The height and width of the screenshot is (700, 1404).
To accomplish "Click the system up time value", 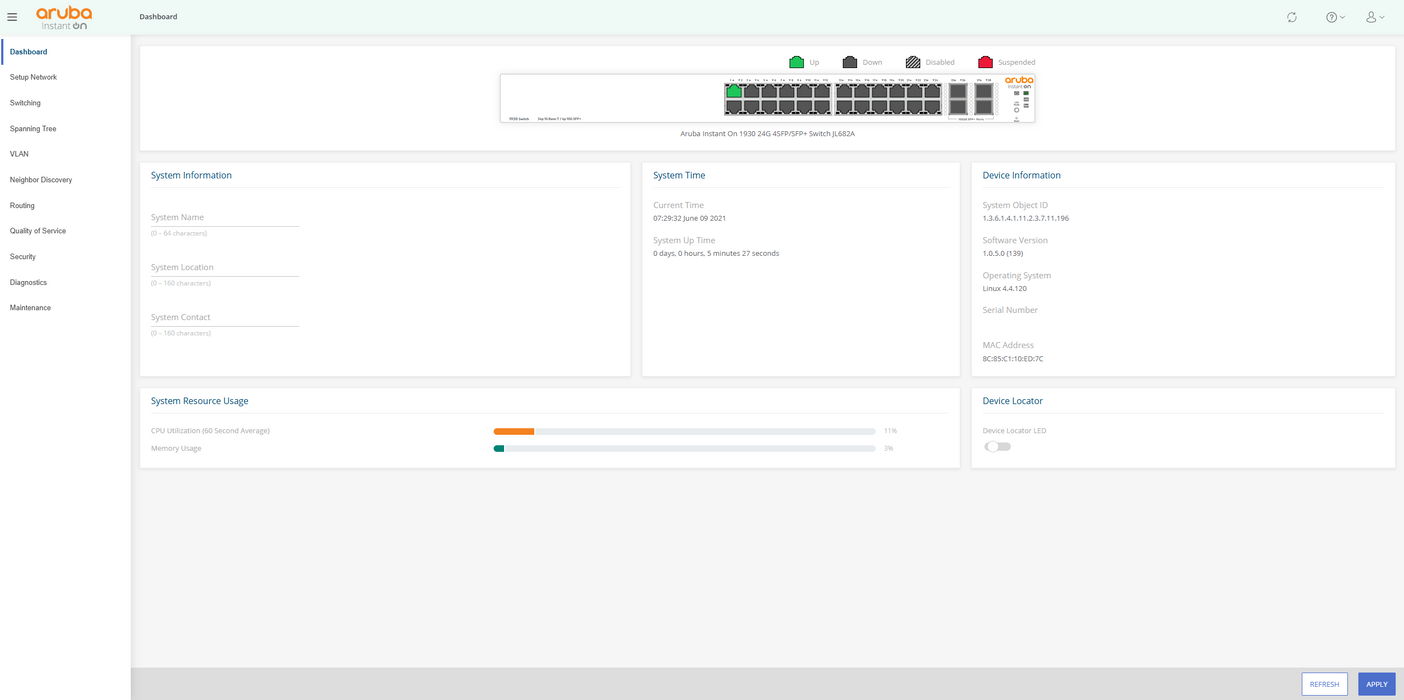I will 716,253.
